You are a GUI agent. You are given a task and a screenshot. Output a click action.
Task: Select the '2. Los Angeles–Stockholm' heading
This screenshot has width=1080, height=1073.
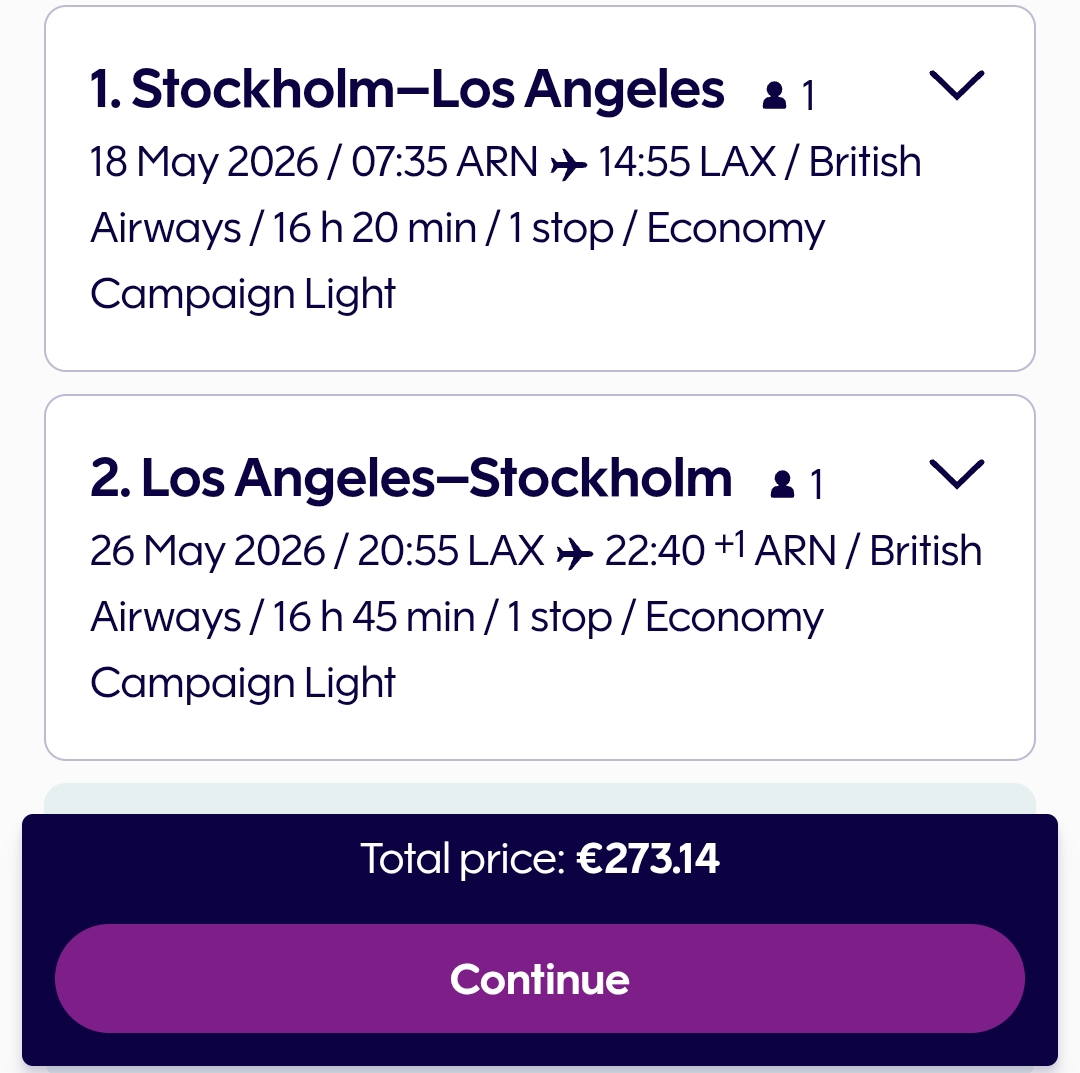click(411, 478)
